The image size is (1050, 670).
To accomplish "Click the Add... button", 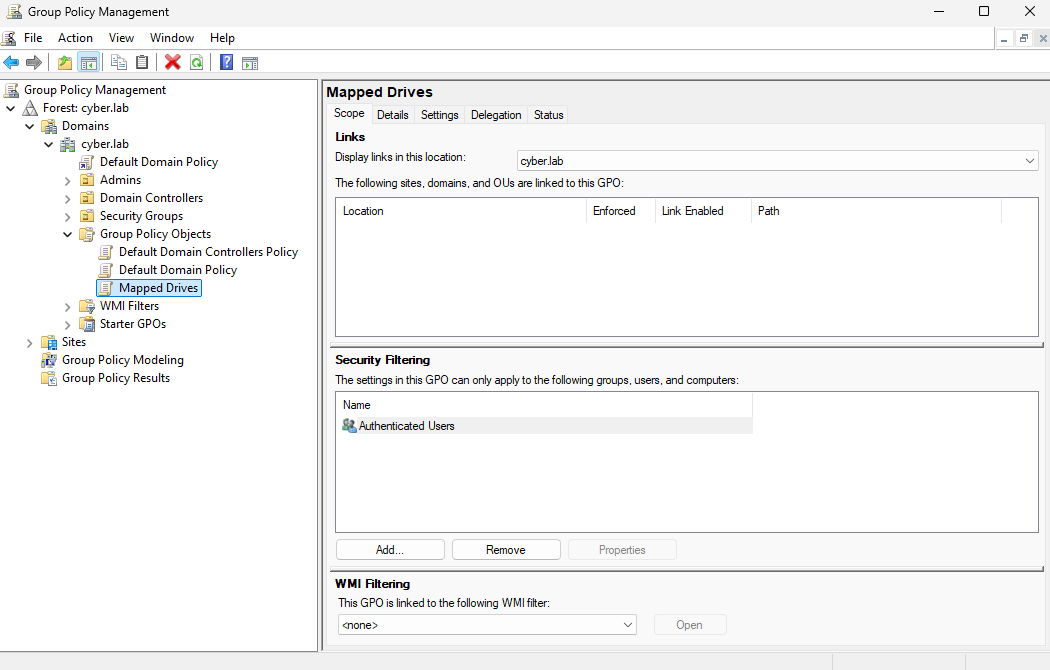I will [x=390, y=550].
